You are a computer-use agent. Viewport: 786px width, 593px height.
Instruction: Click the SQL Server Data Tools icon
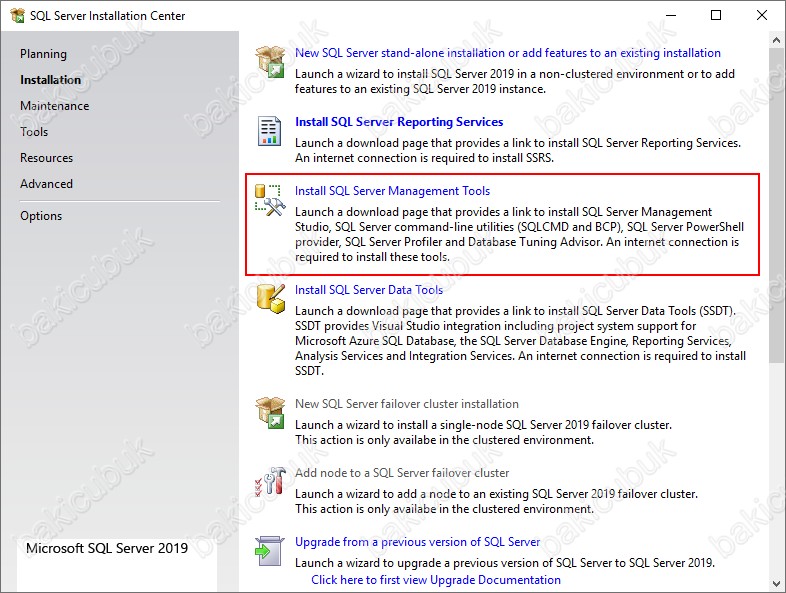pos(271,299)
